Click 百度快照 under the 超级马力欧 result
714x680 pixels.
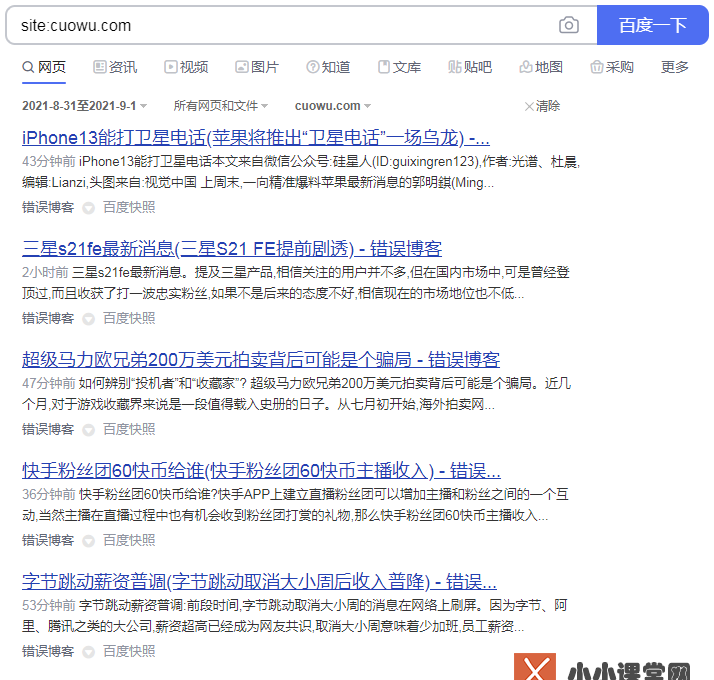point(129,429)
